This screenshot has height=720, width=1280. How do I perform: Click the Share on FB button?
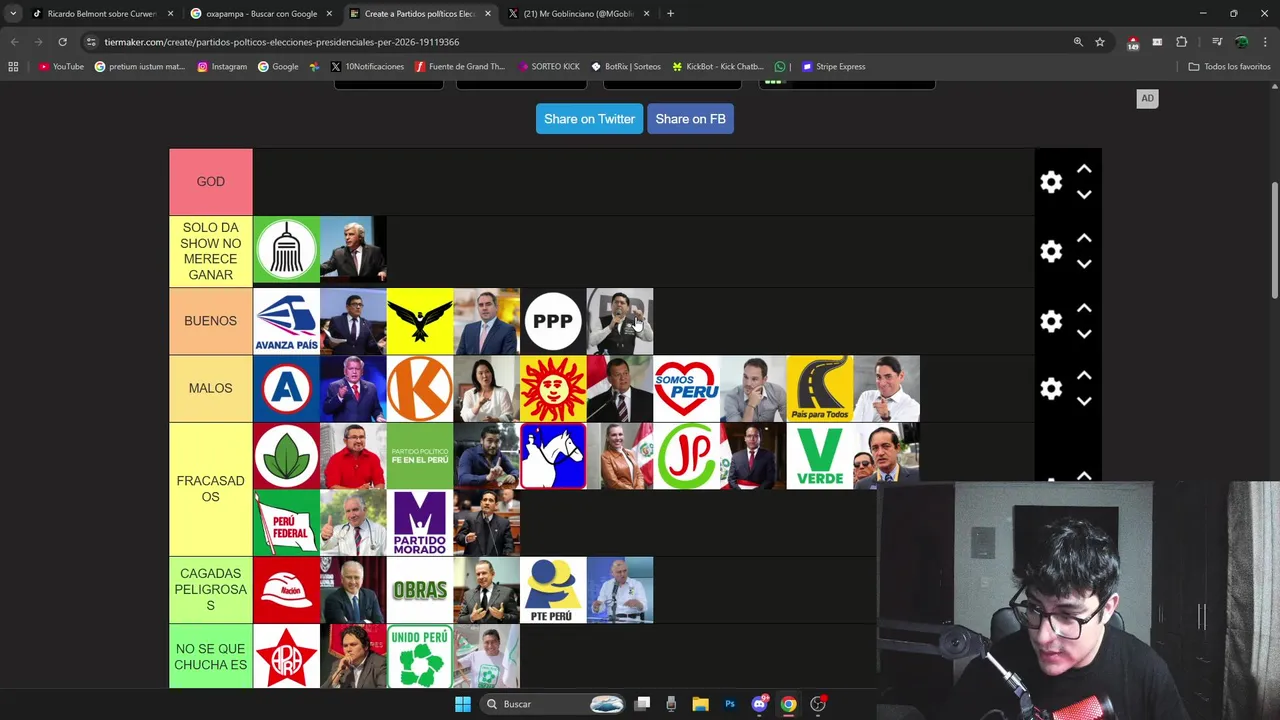tap(690, 119)
